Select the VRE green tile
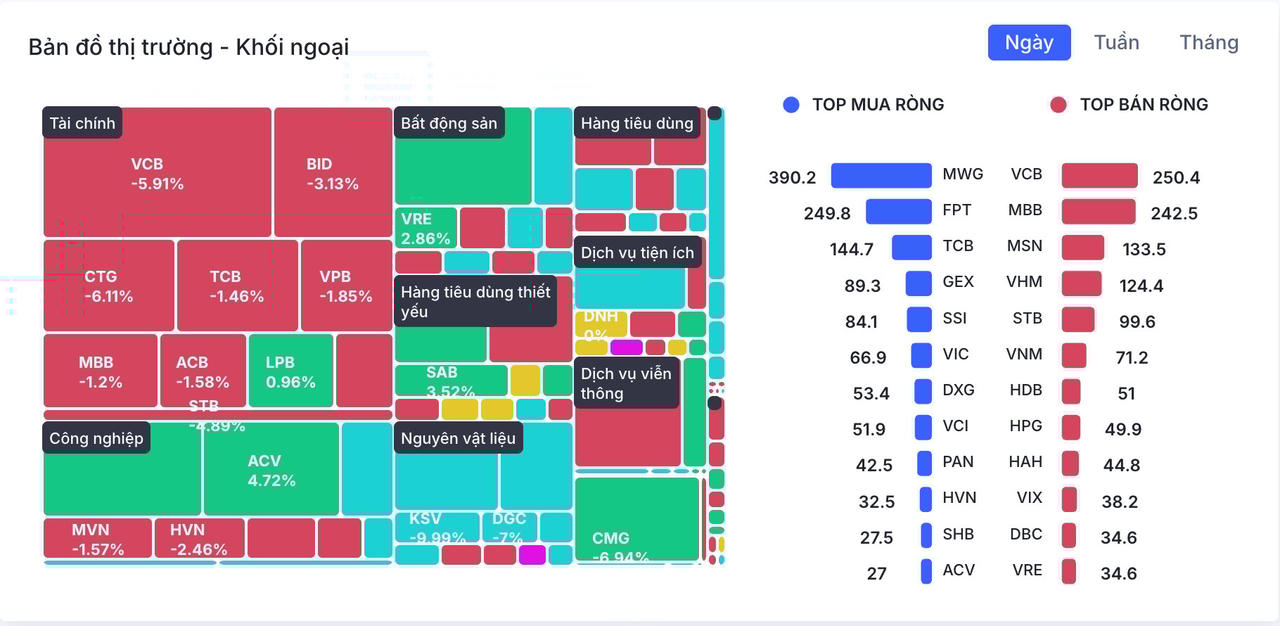The height and width of the screenshot is (626, 1280). [425, 228]
